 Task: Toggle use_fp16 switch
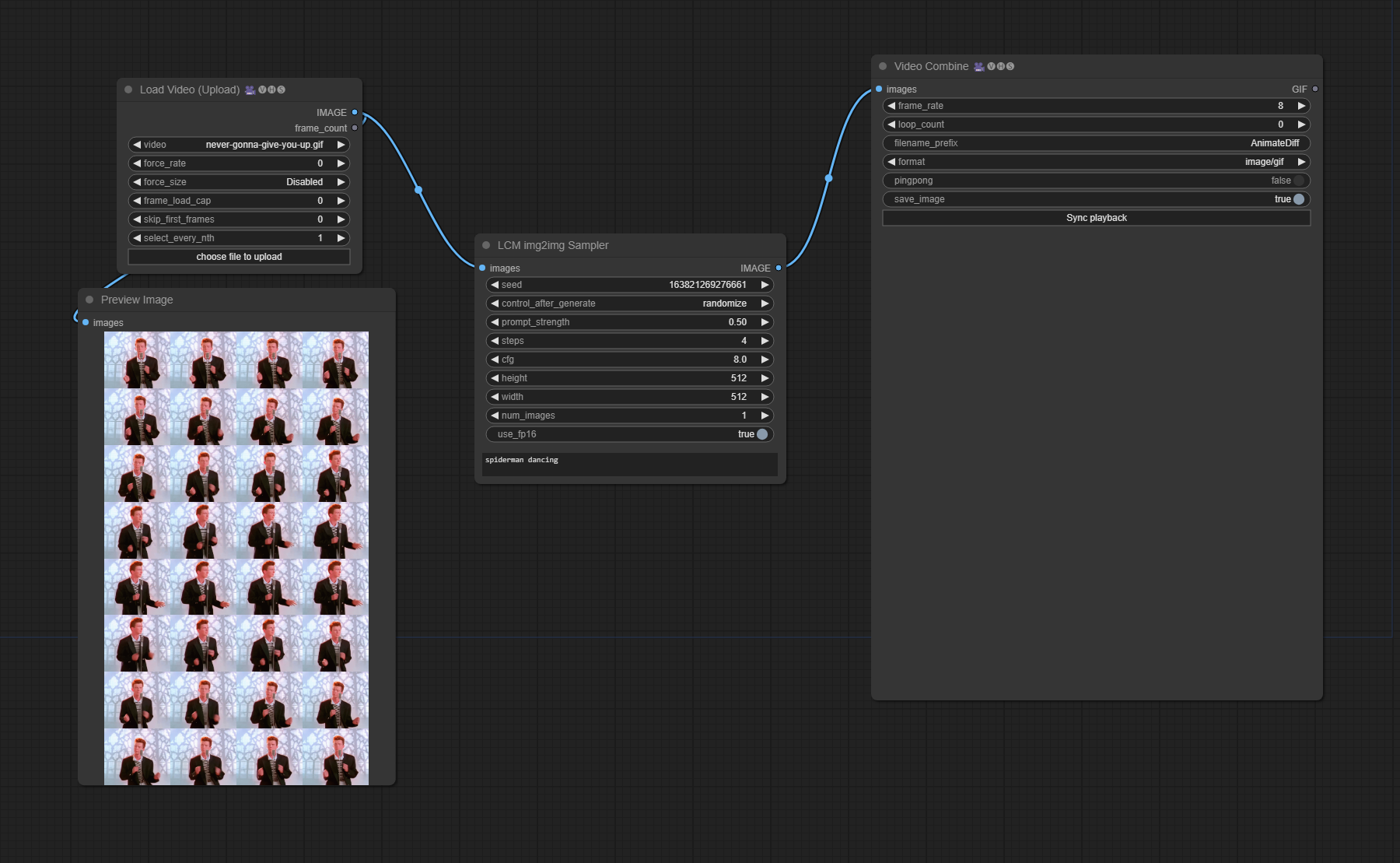click(762, 434)
